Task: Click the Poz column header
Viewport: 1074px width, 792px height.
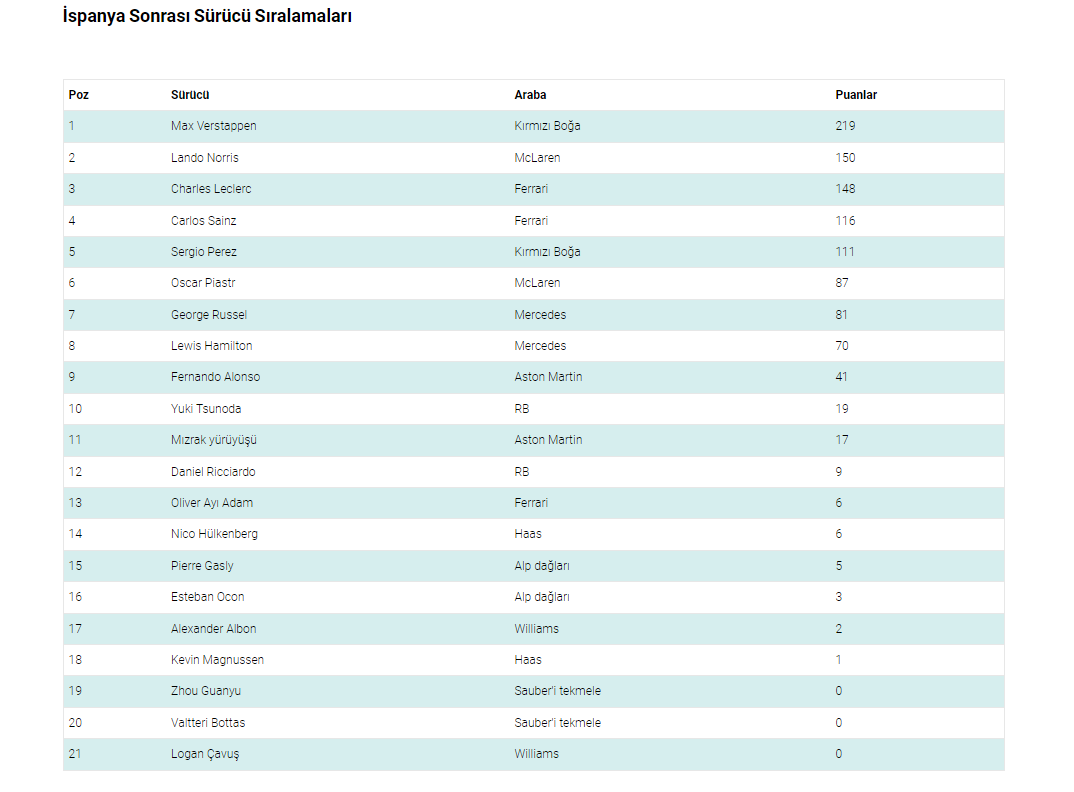Action: [x=79, y=95]
